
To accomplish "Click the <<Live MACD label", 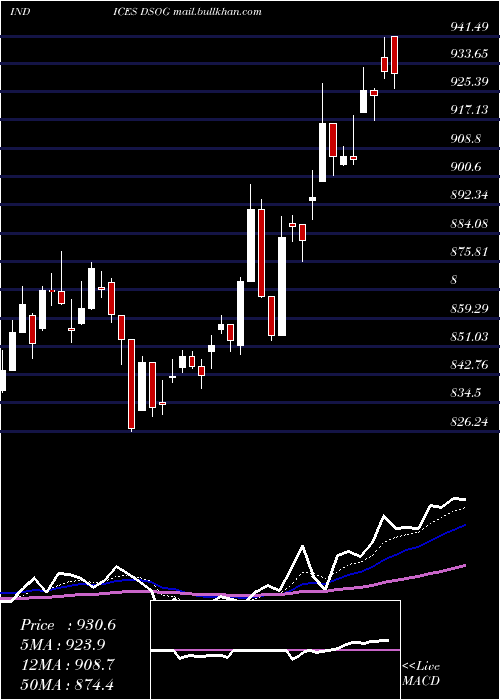I will coord(421,673).
